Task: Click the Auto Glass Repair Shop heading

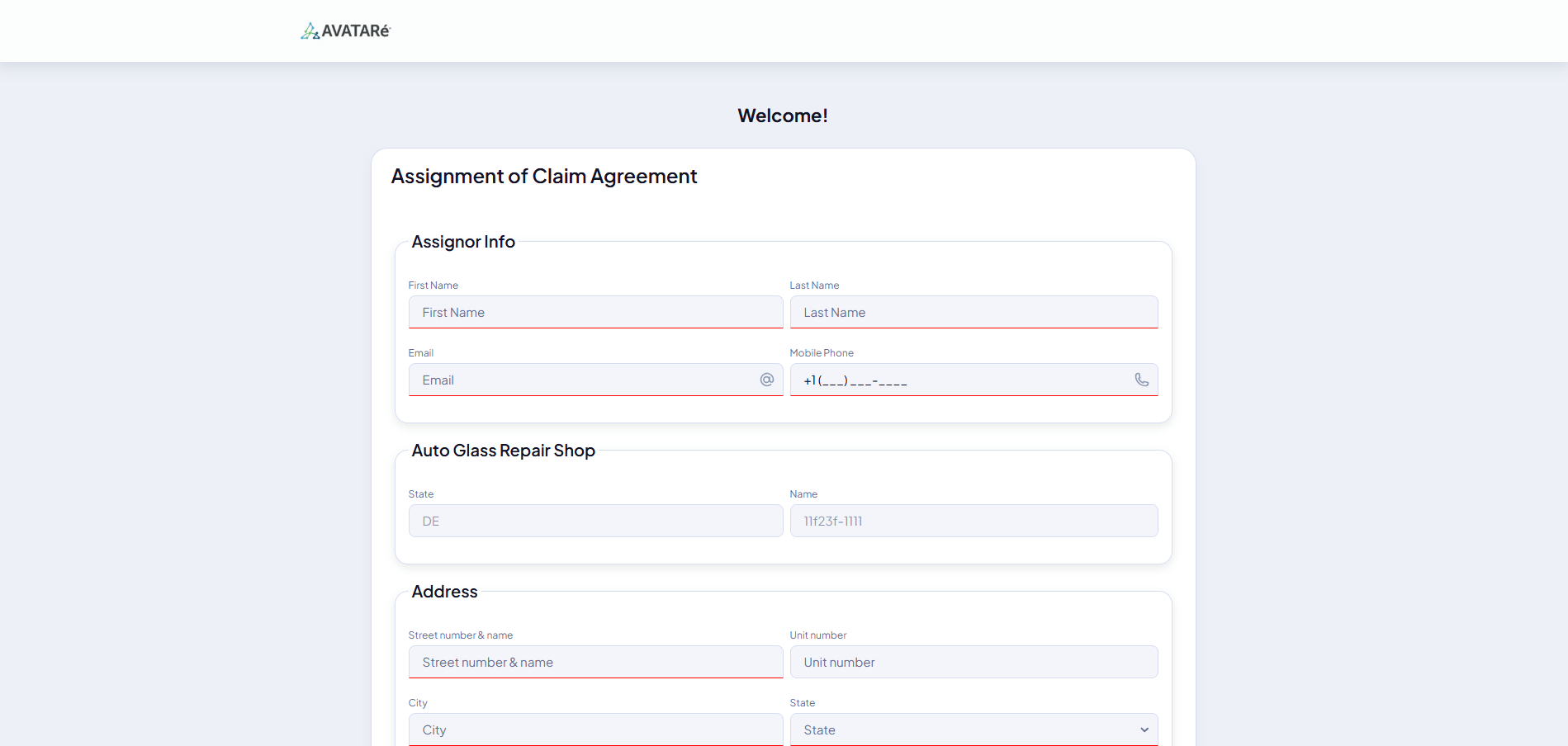Action: pos(504,451)
